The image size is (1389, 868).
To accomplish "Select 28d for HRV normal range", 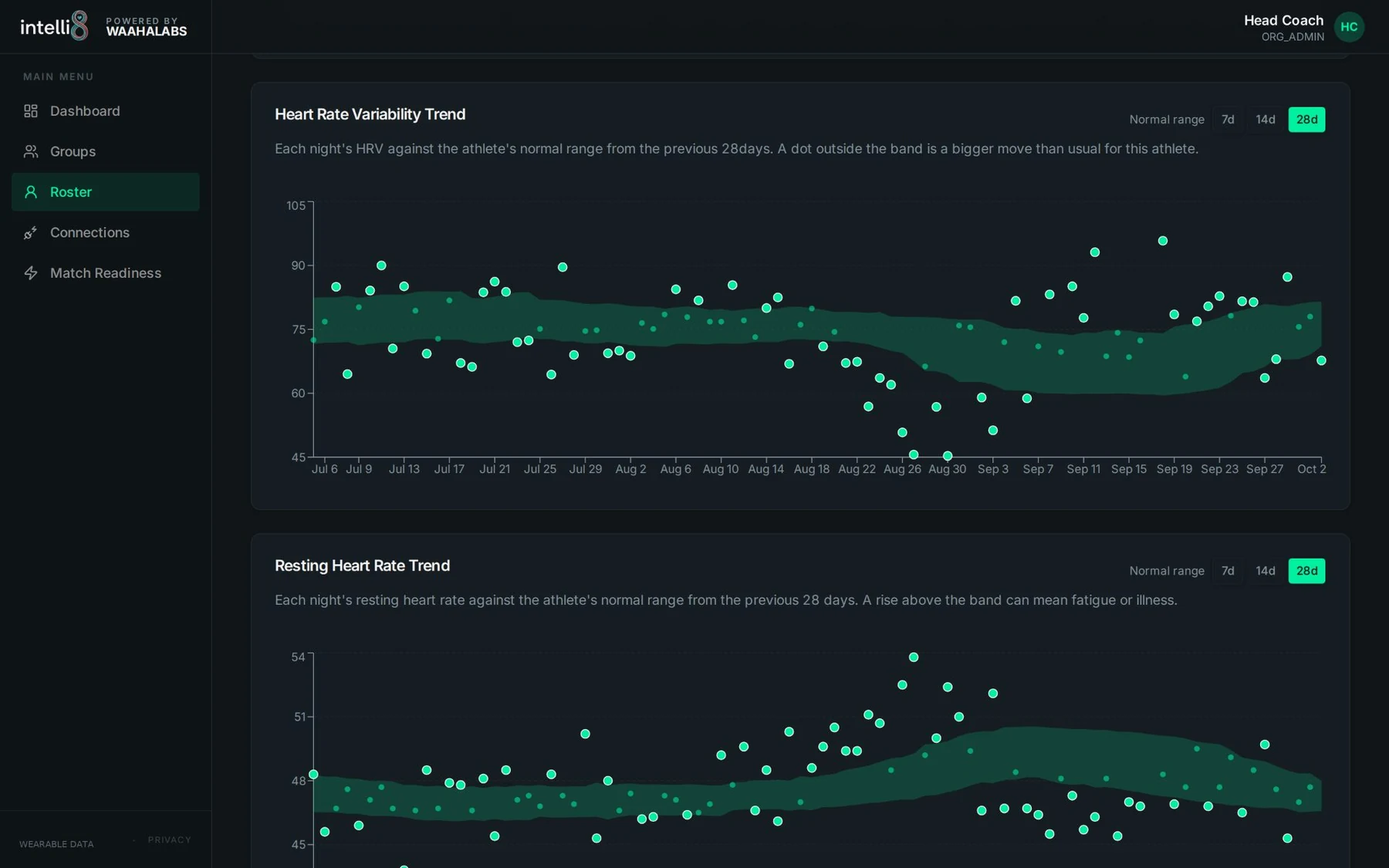I will point(1306,120).
